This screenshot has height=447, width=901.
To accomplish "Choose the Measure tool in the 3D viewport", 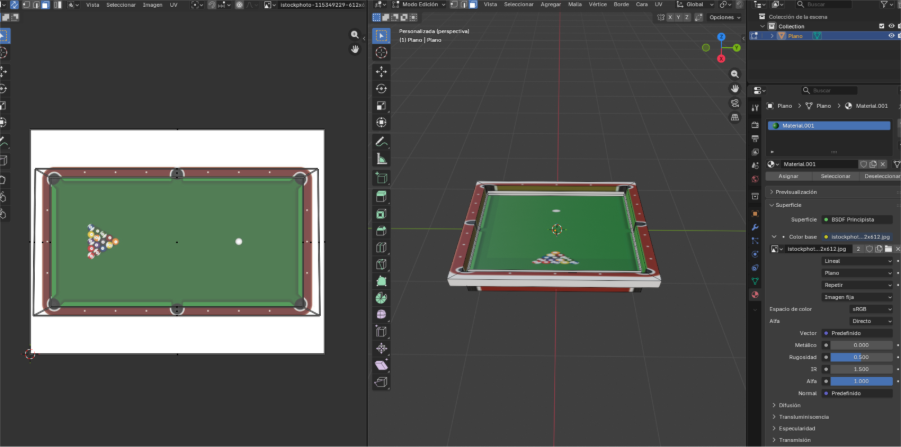I will 381,159.
